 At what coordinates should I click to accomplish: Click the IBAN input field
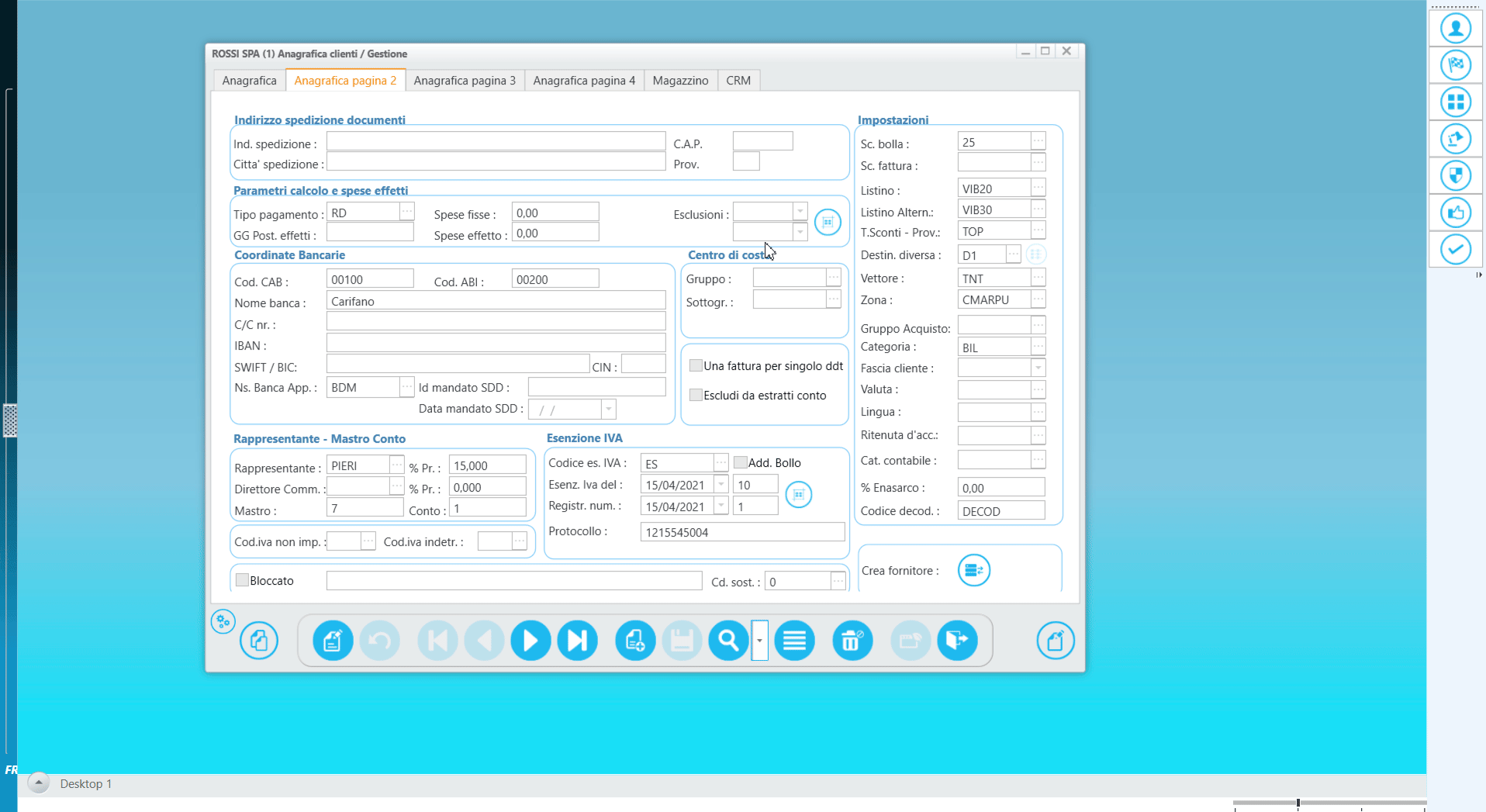[496, 343]
